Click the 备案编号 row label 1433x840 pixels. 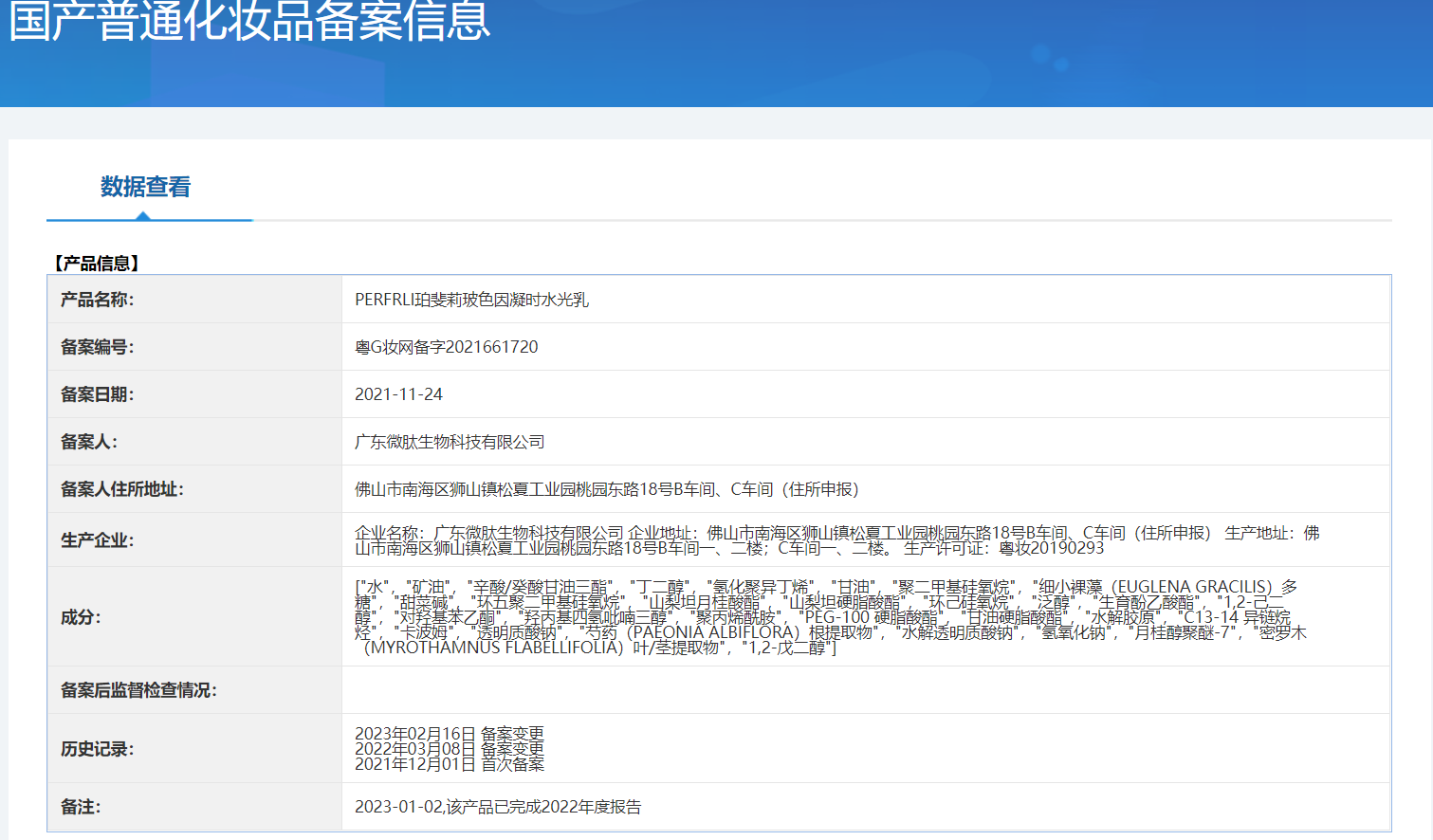click(98, 347)
